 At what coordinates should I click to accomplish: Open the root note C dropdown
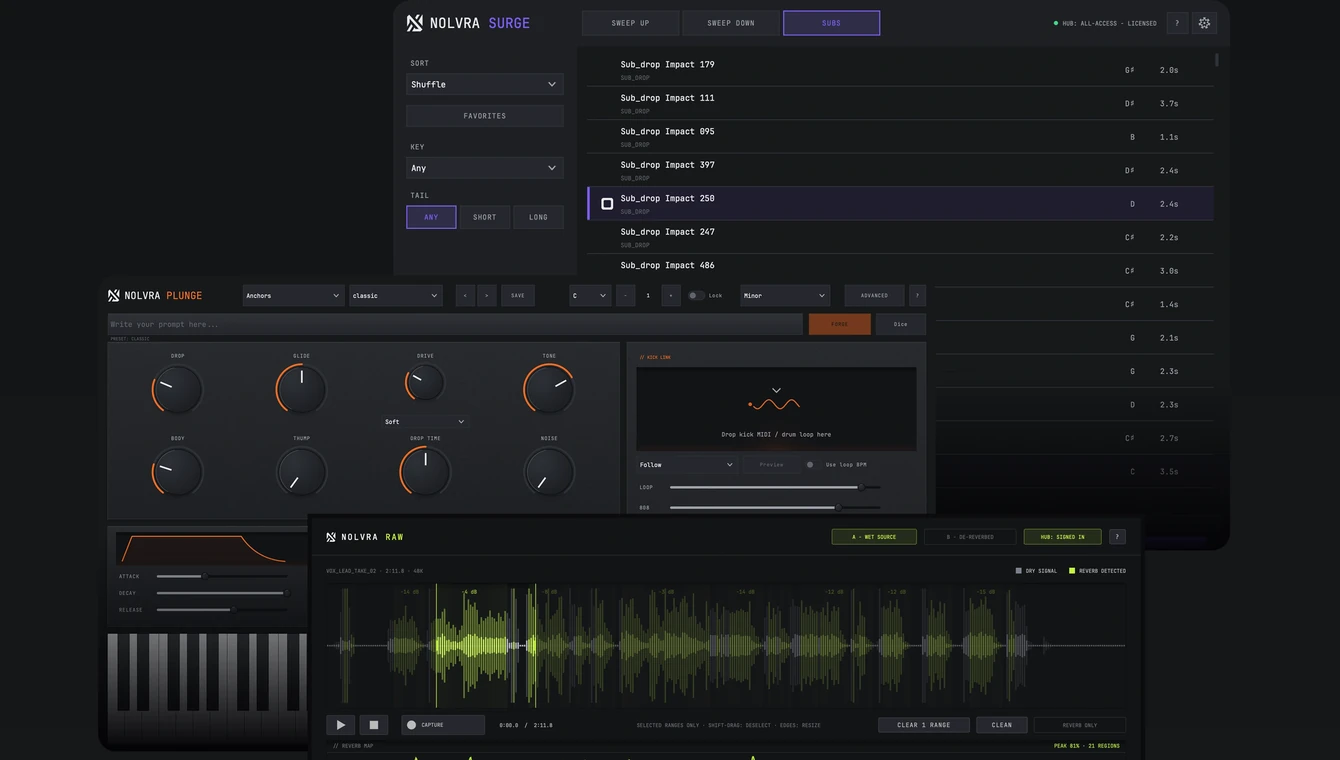(x=590, y=295)
